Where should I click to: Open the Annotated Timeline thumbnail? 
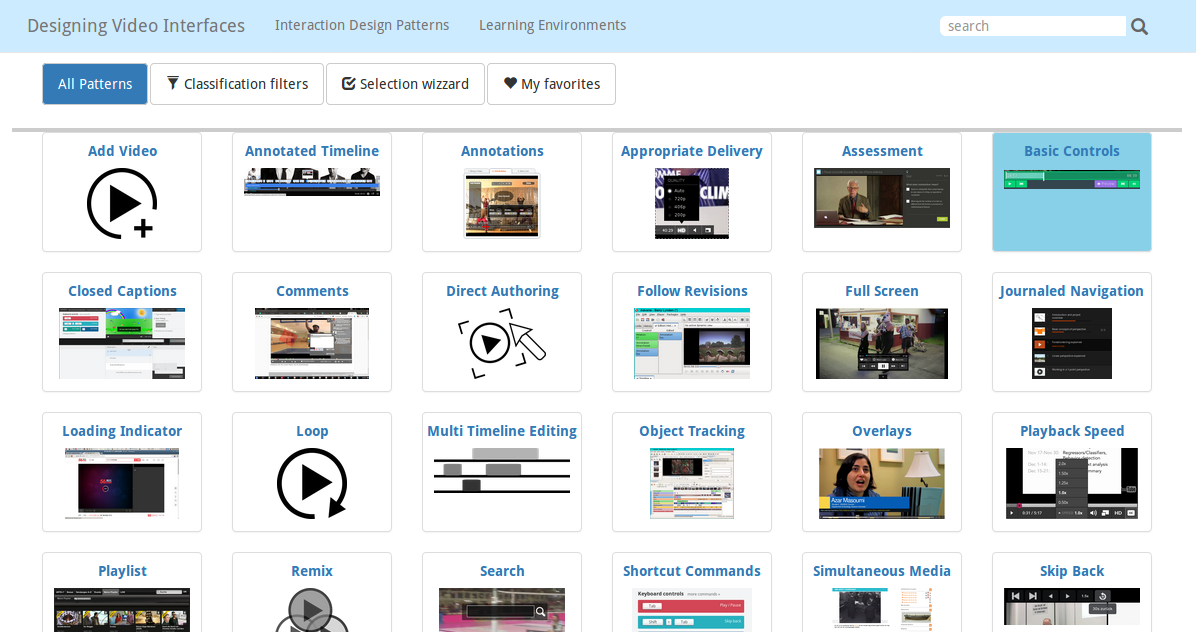(x=312, y=181)
